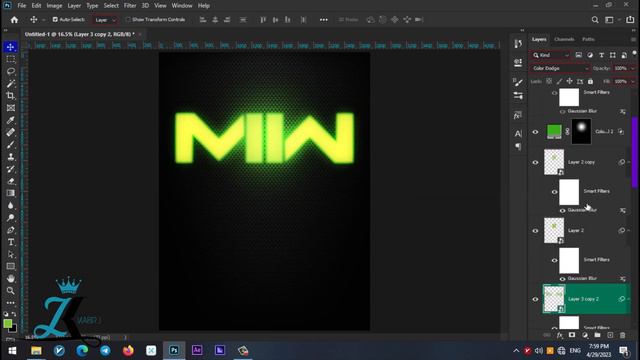Switch to the Paths tab
Image resolution: width=640 pixels, height=360 pixels.
pos(588,39)
